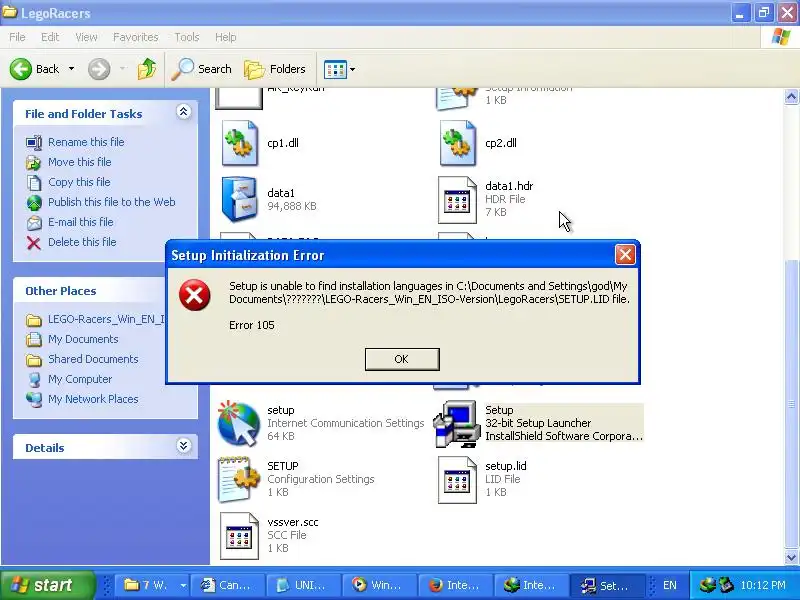Switch to the 'Can...' taskbar window

(x=228, y=585)
